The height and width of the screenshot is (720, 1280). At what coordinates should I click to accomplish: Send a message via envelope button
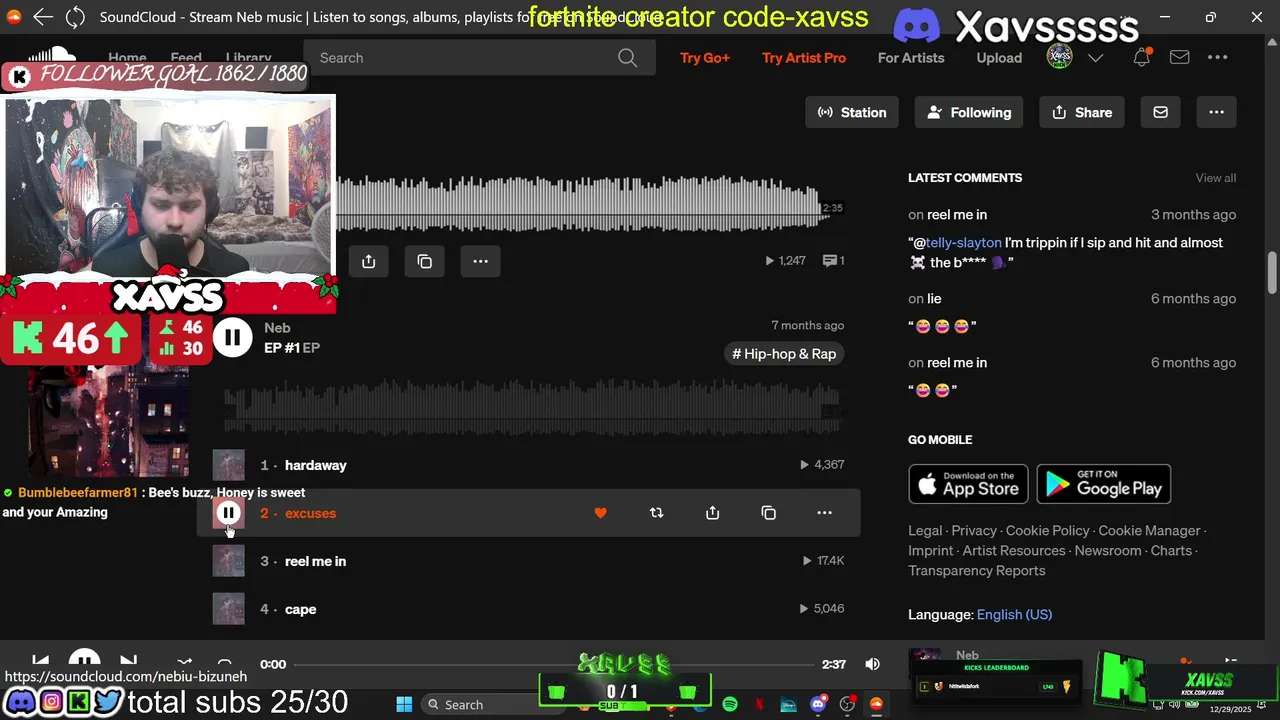coord(1160,112)
